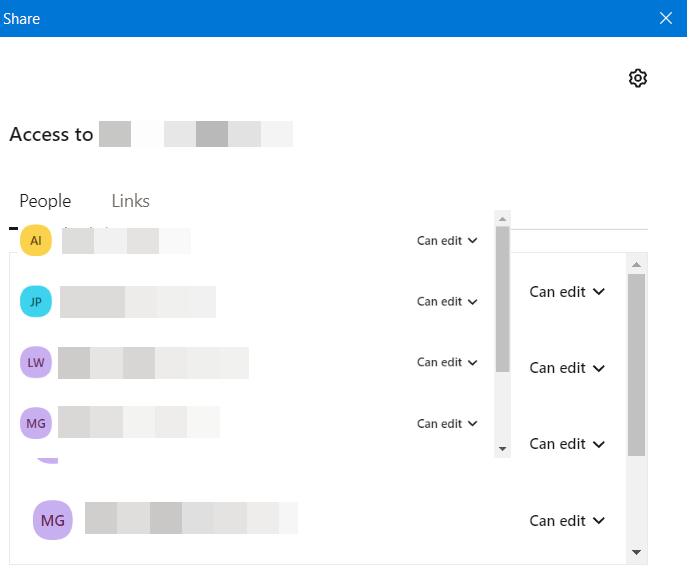The height and width of the screenshot is (583, 687).
Task: Switch to the People tab
Action: coord(45,201)
